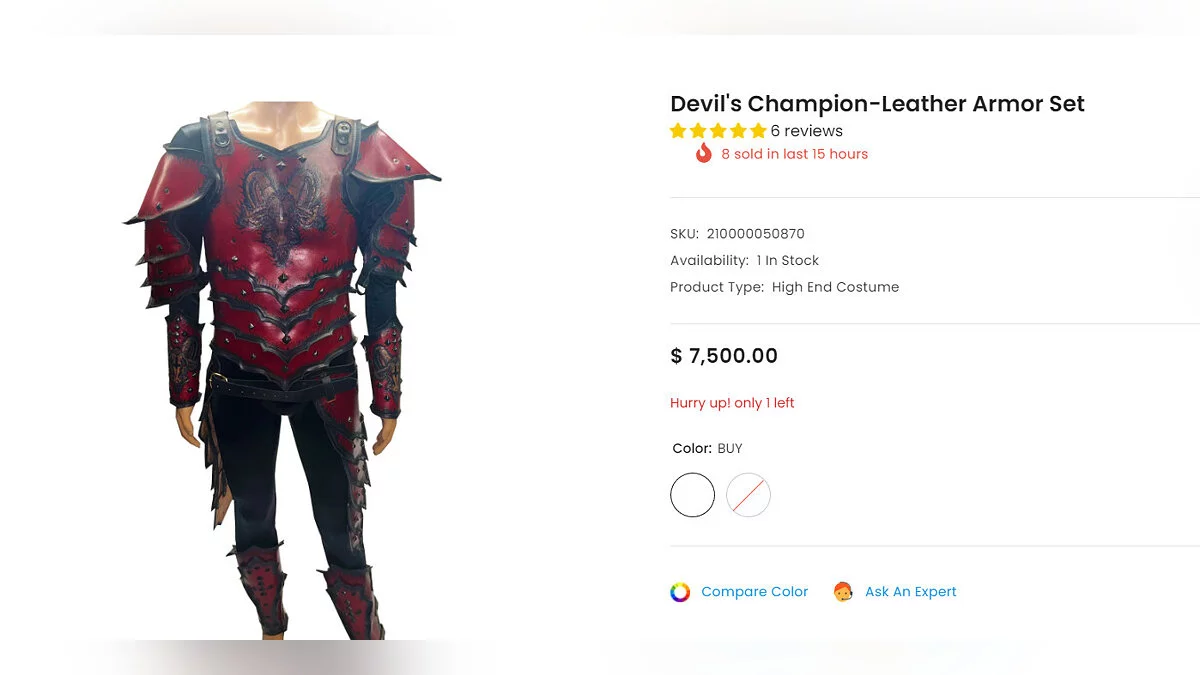
Task: Click the Devil's Champion-Leather Armor Set title
Action: coord(877,104)
